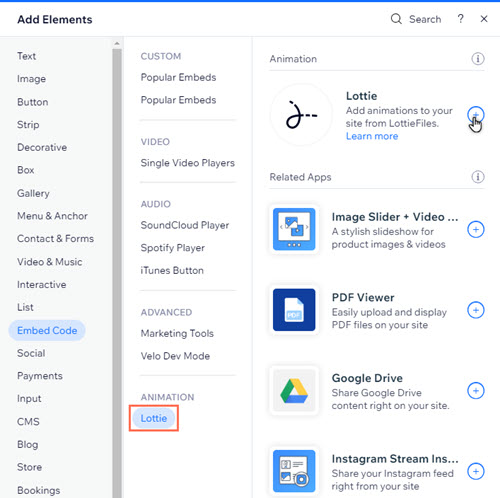Add the PDF Viewer app

tap(476, 310)
